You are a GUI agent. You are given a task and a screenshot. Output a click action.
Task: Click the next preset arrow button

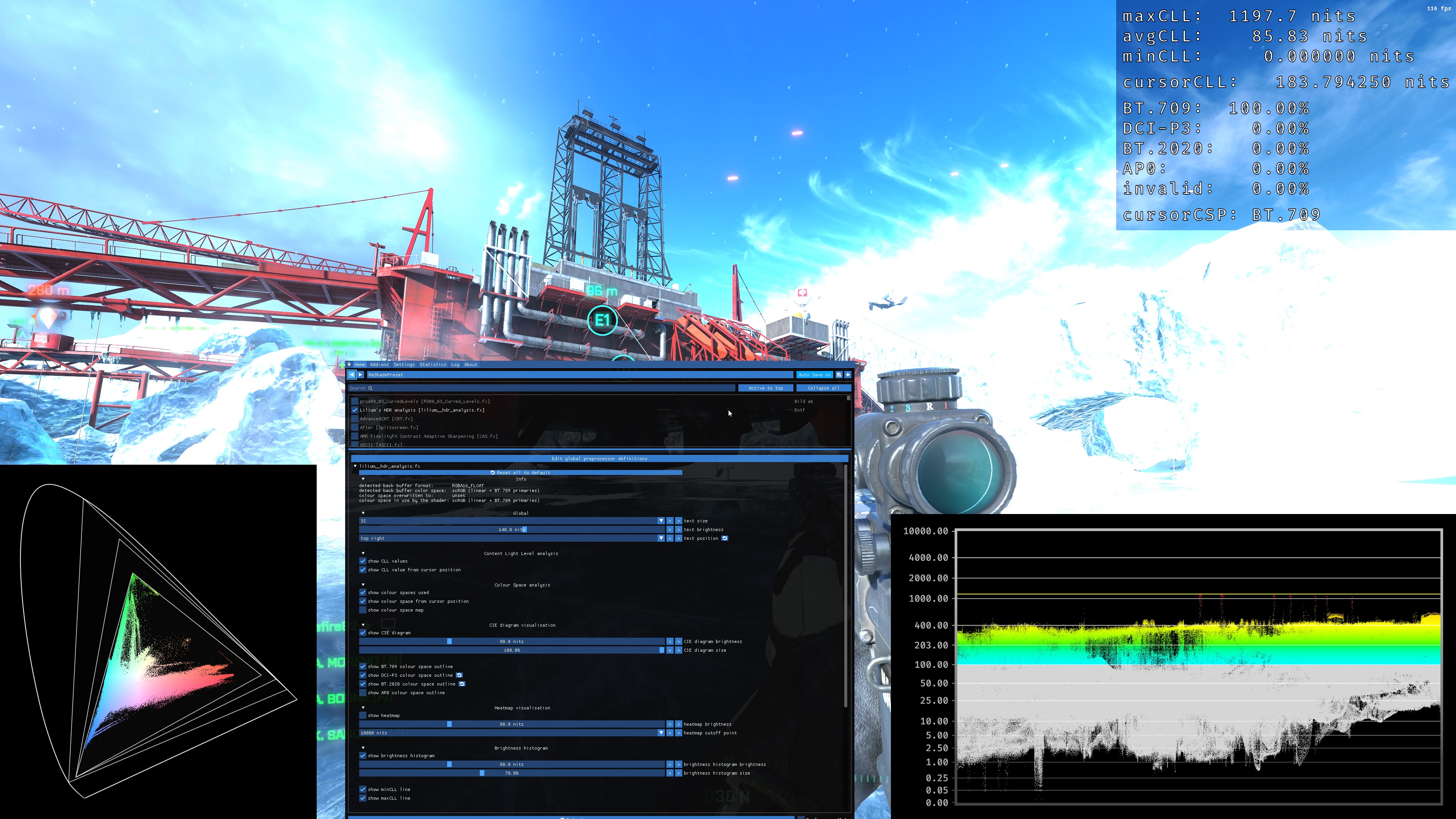[360, 375]
